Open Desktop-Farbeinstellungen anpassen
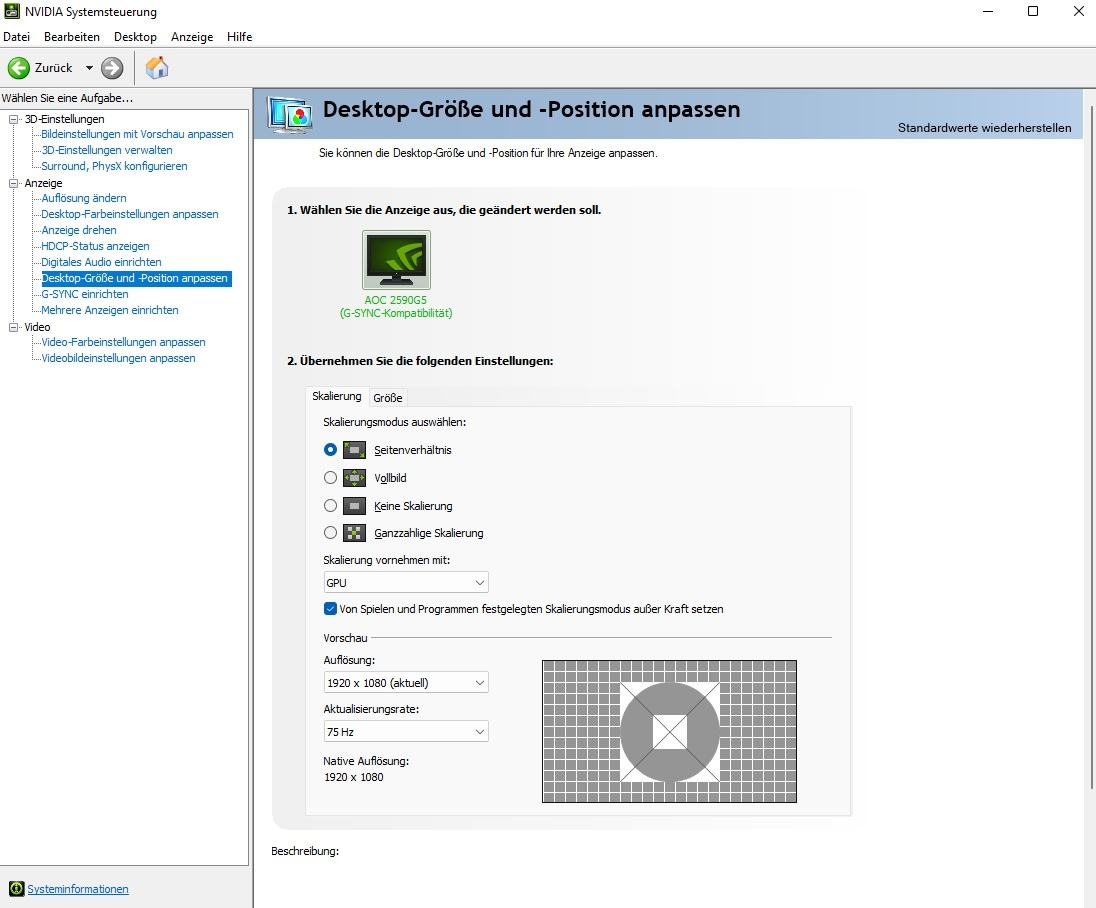 (129, 215)
